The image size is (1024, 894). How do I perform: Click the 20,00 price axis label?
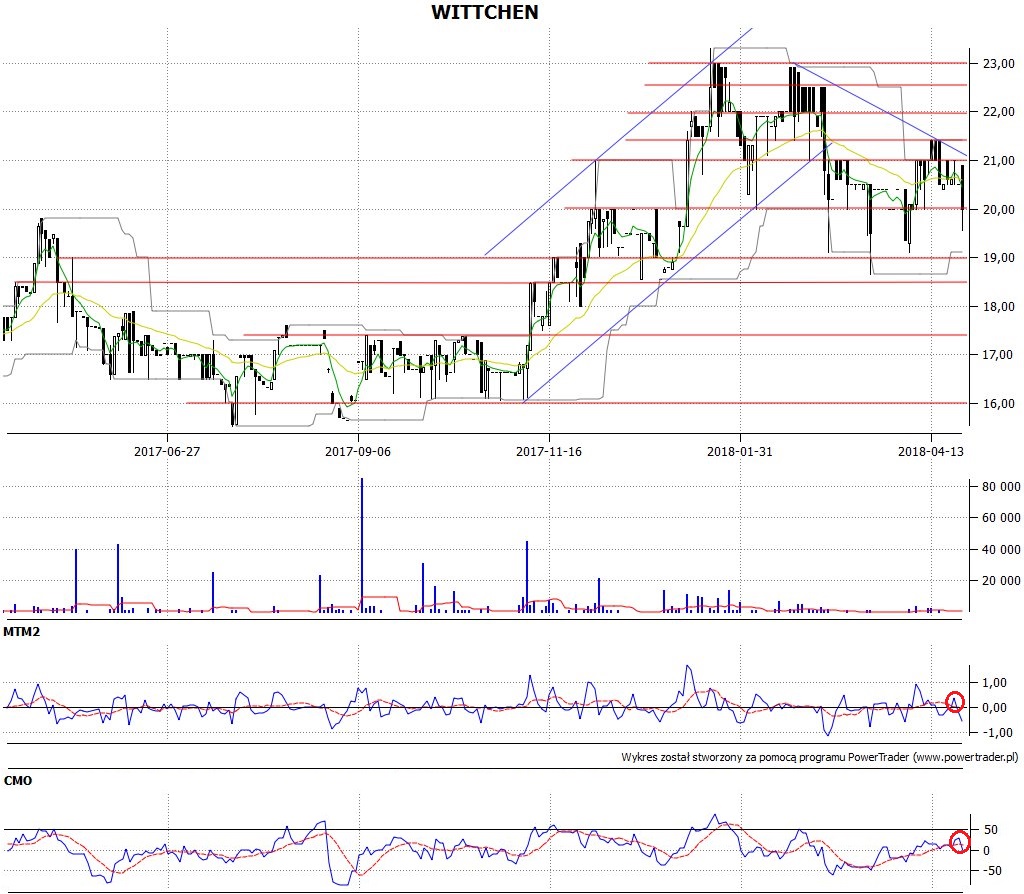pos(999,209)
